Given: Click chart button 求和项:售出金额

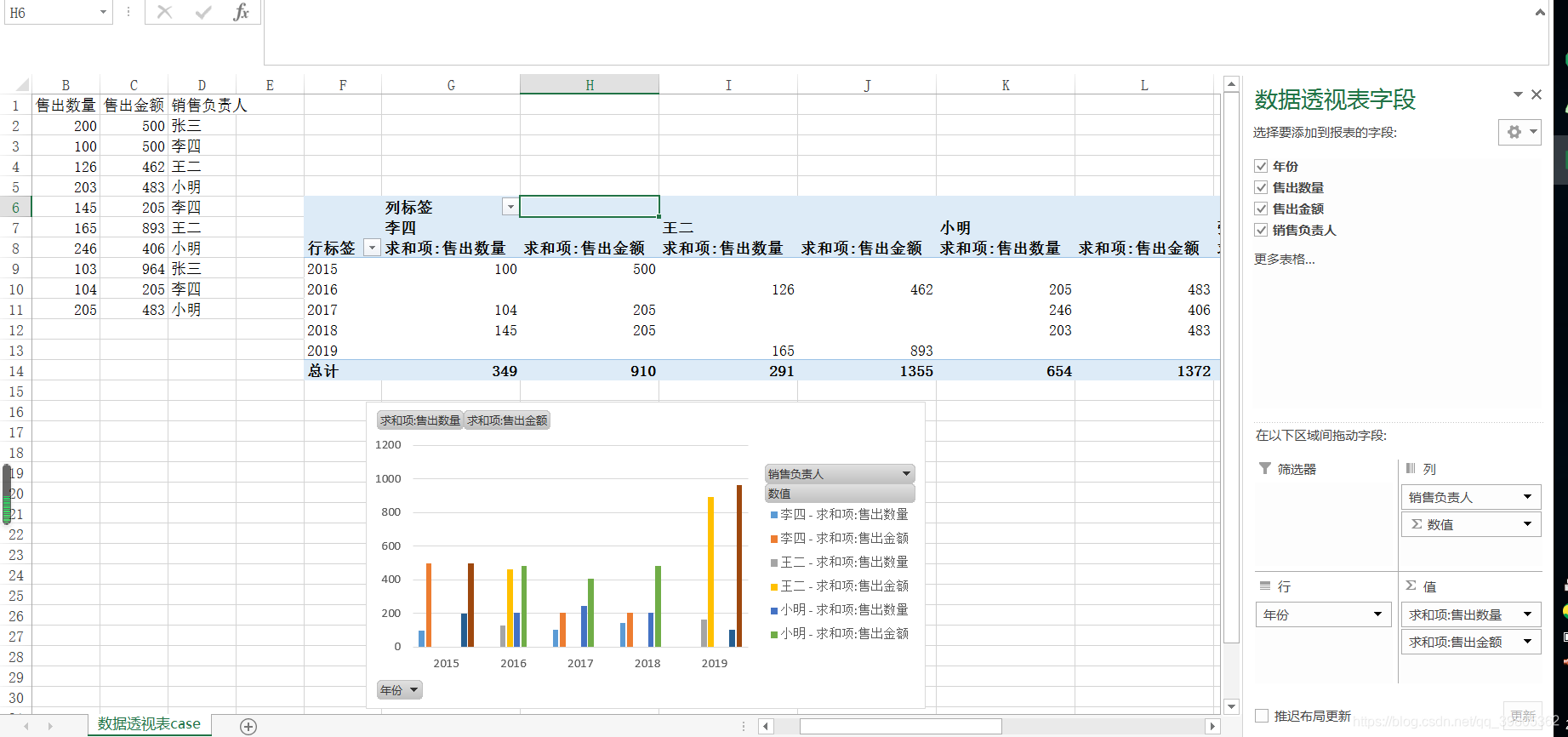Looking at the screenshot, I should pyautogui.click(x=507, y=420).
